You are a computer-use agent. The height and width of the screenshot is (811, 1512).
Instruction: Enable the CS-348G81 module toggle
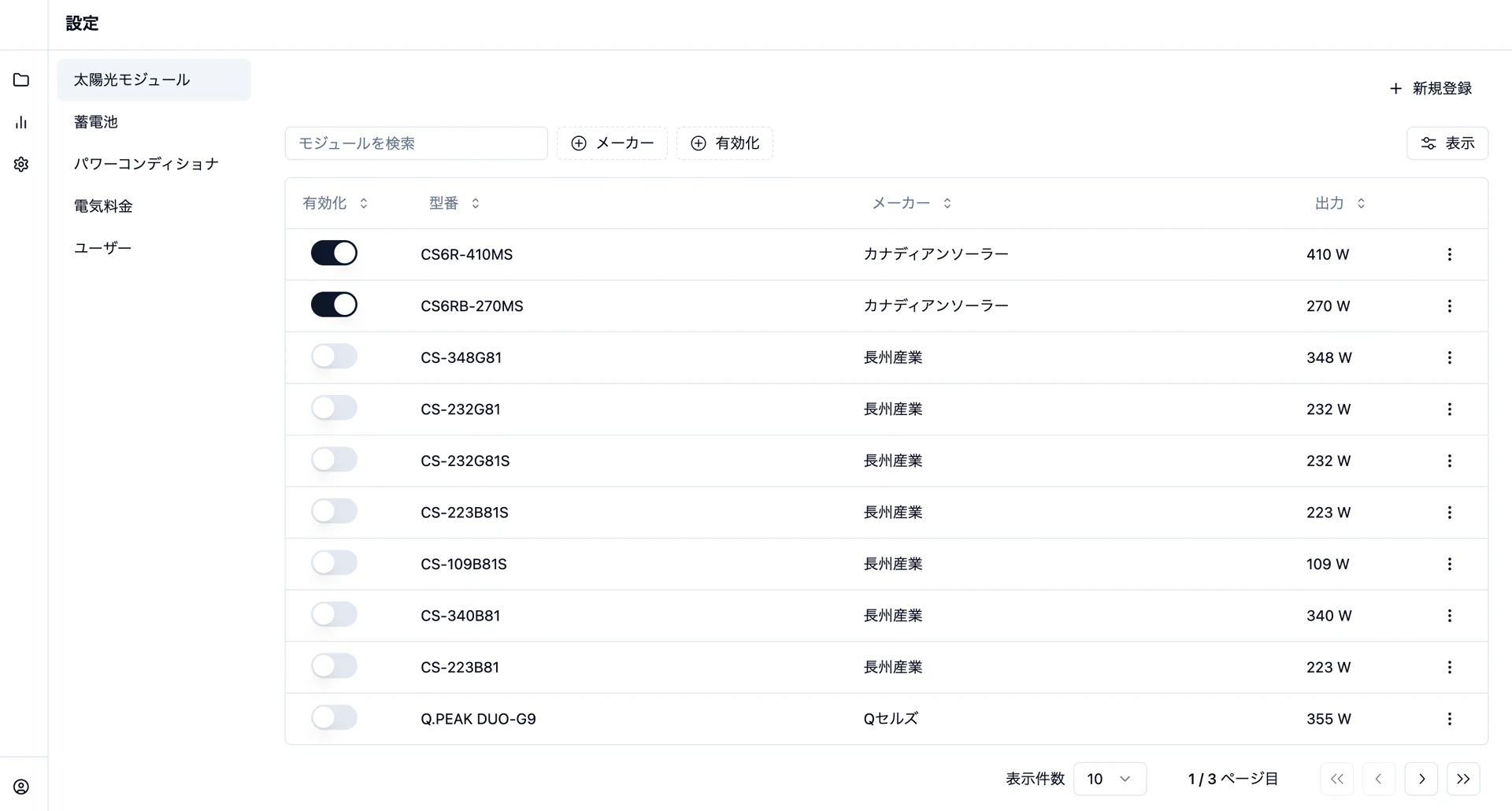coord(334,356)
